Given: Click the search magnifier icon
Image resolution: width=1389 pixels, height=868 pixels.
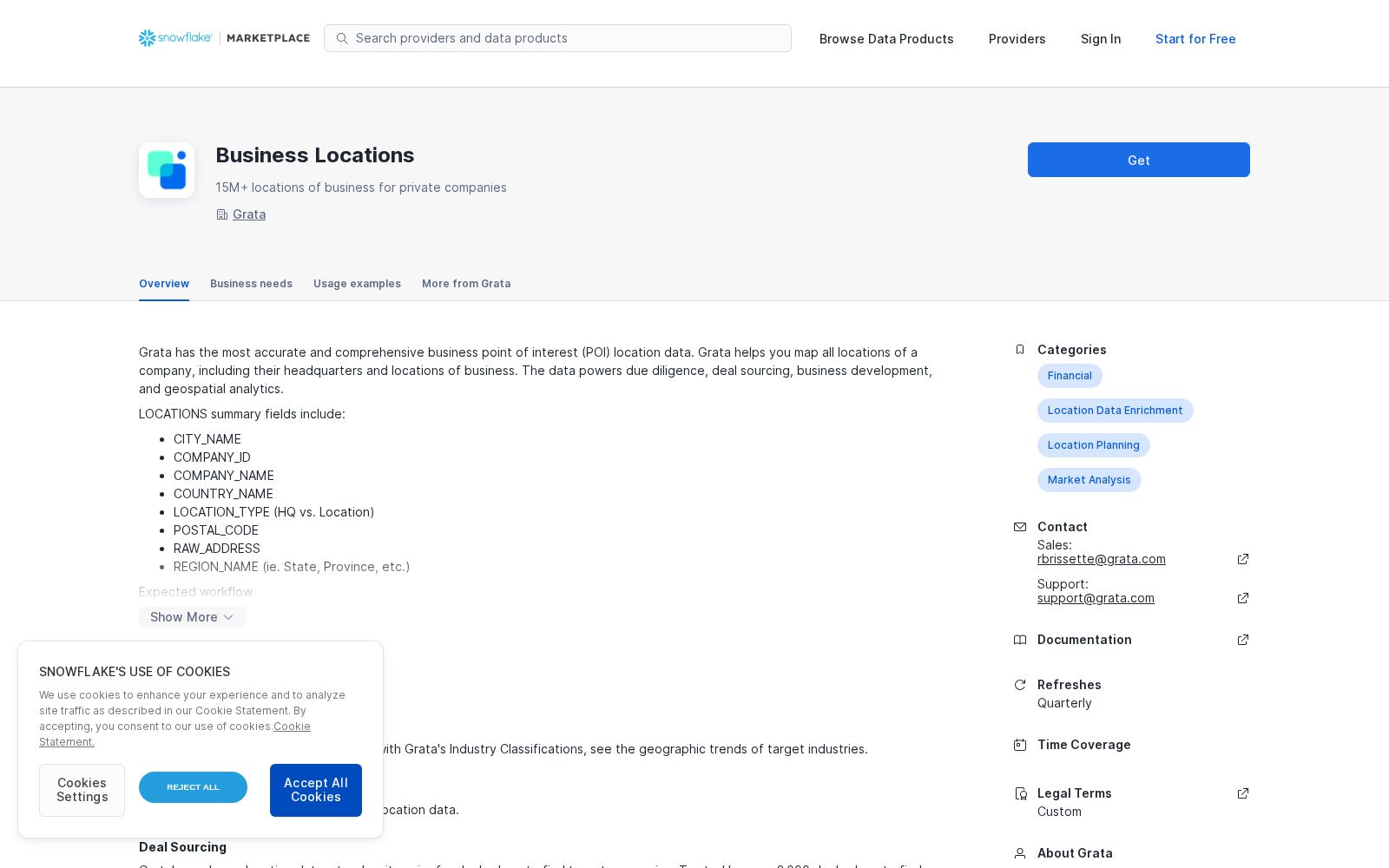Looking at the screenshot, I should point(342,38).
